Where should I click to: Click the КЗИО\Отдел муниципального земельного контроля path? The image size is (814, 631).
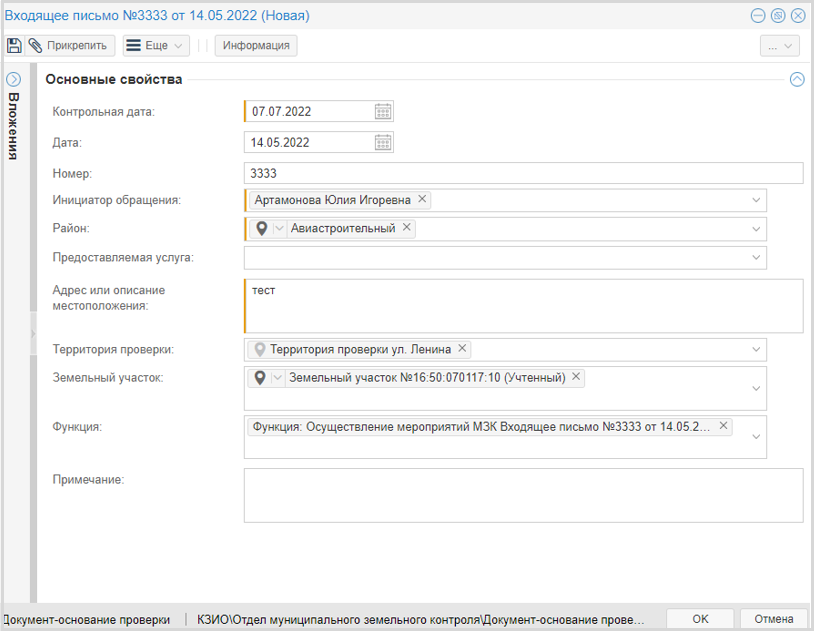420,620
